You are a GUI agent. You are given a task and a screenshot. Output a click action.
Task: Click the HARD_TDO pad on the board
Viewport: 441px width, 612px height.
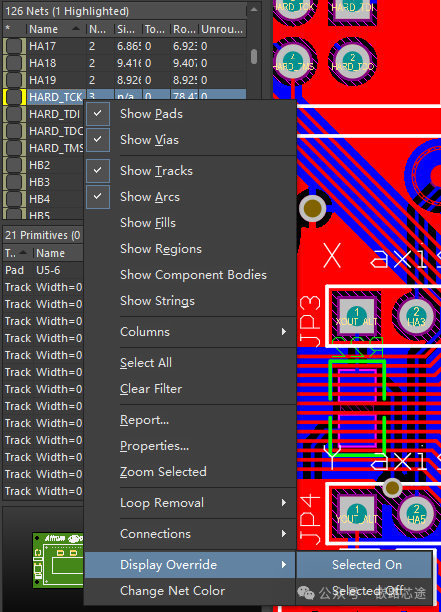352,61
